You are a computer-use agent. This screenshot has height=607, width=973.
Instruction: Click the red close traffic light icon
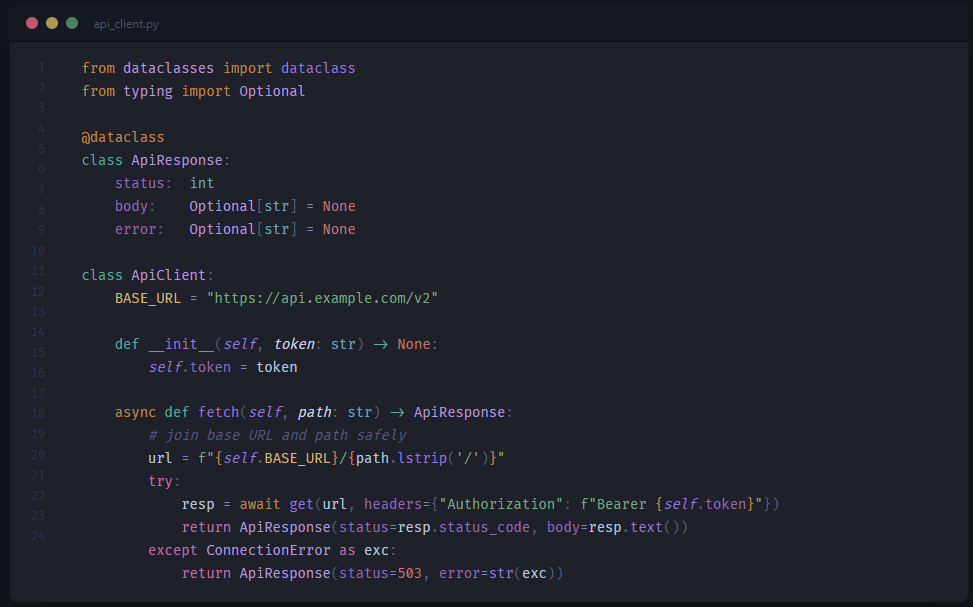[x=31, y=22]
